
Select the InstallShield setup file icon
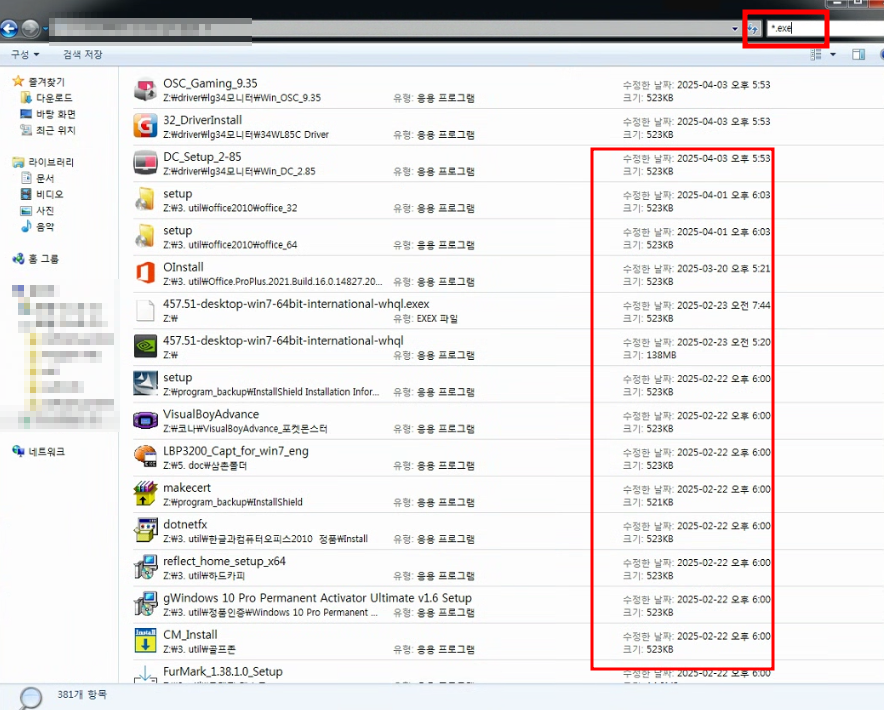click(145, 383)
